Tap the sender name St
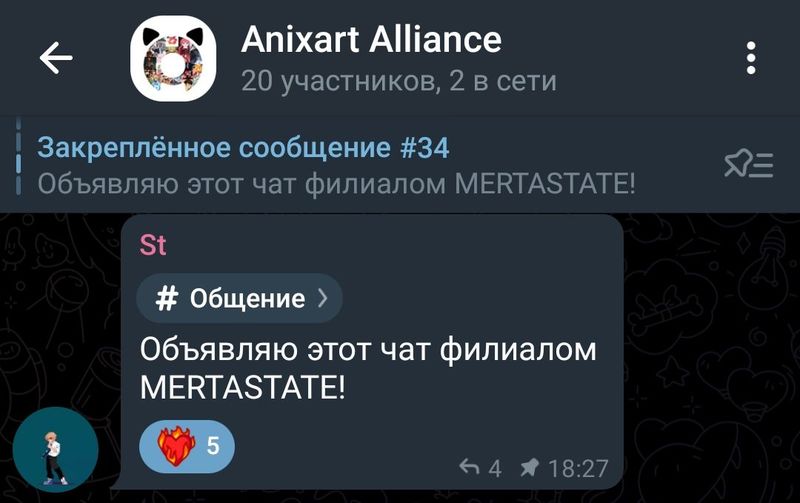Image resolution: width=800 pixels, height=503 pixels. pos(153,245)
